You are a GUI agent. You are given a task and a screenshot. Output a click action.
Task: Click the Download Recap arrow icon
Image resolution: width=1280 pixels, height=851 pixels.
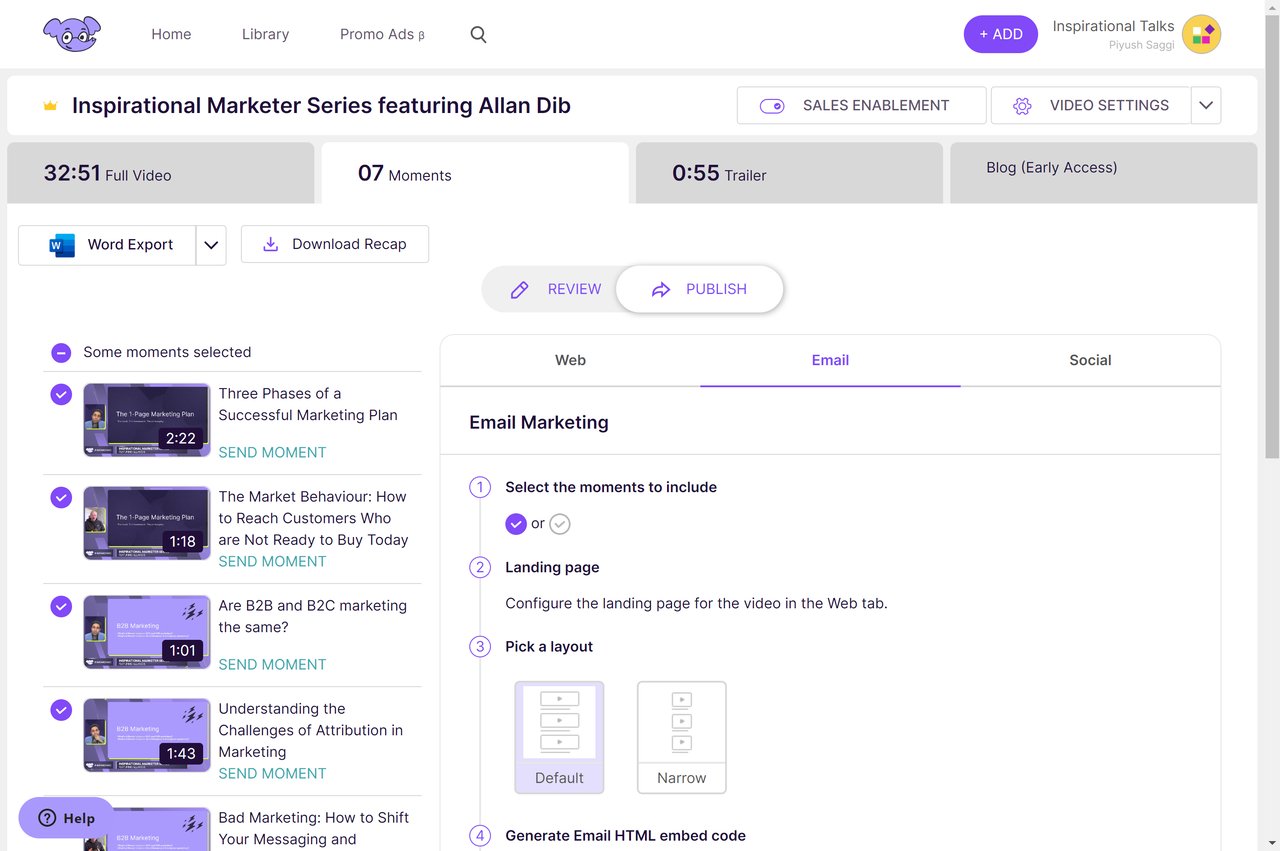coord(270,244)
